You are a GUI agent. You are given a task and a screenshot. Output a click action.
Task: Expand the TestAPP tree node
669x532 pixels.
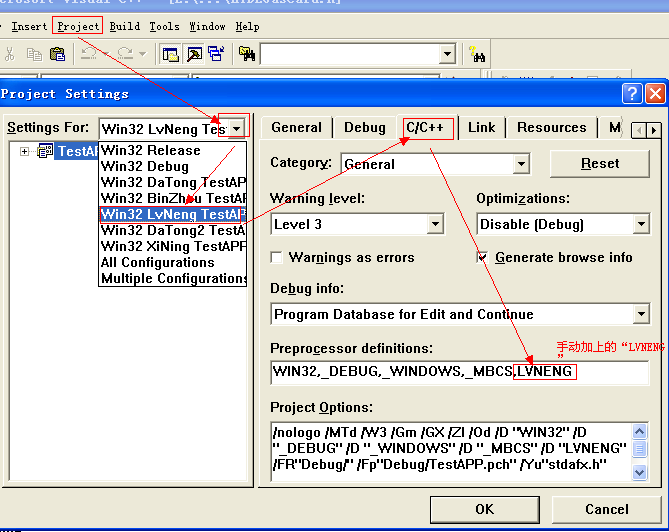point(24,151)
